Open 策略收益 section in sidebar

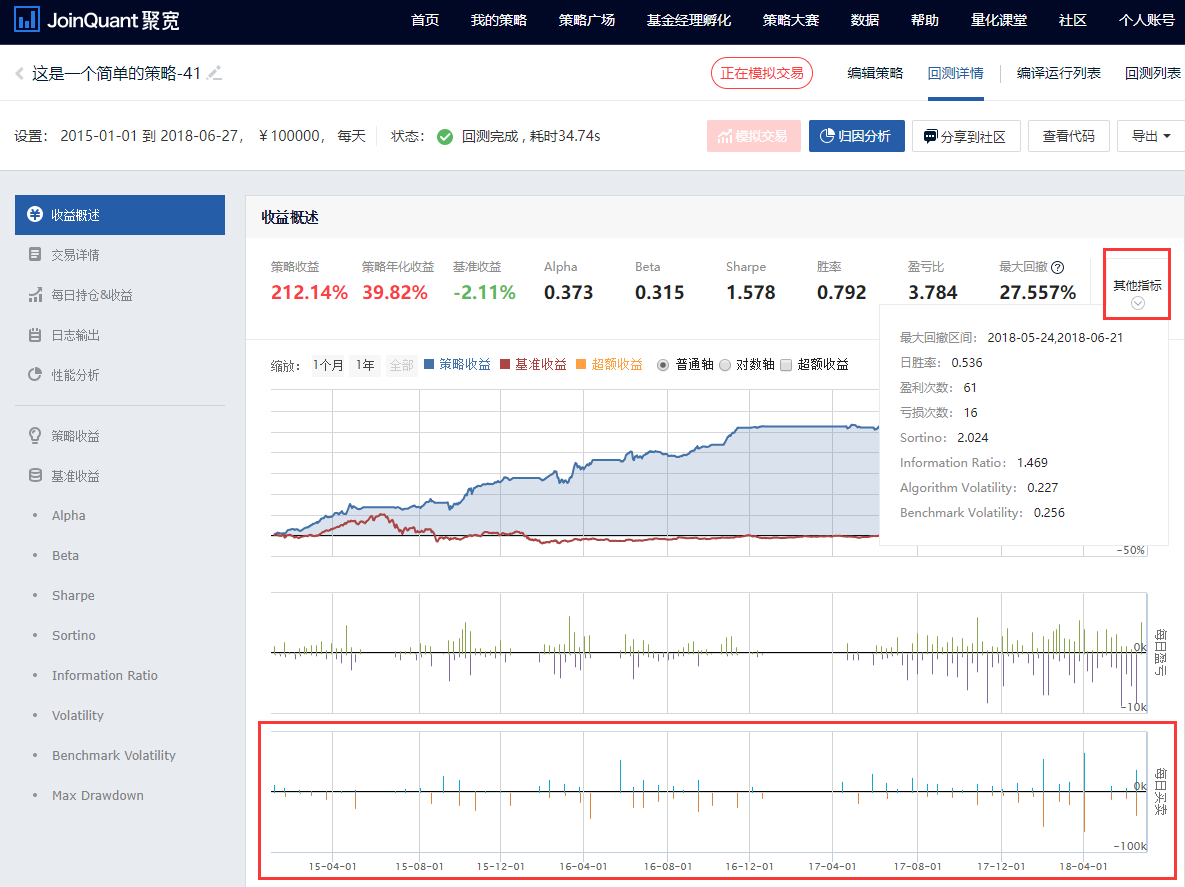tap(75, 436)
